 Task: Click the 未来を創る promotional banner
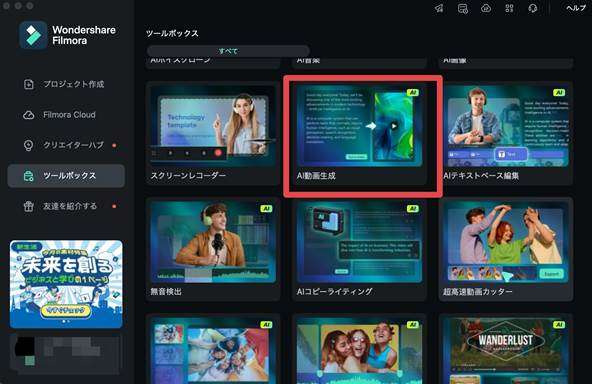(66, 284)
